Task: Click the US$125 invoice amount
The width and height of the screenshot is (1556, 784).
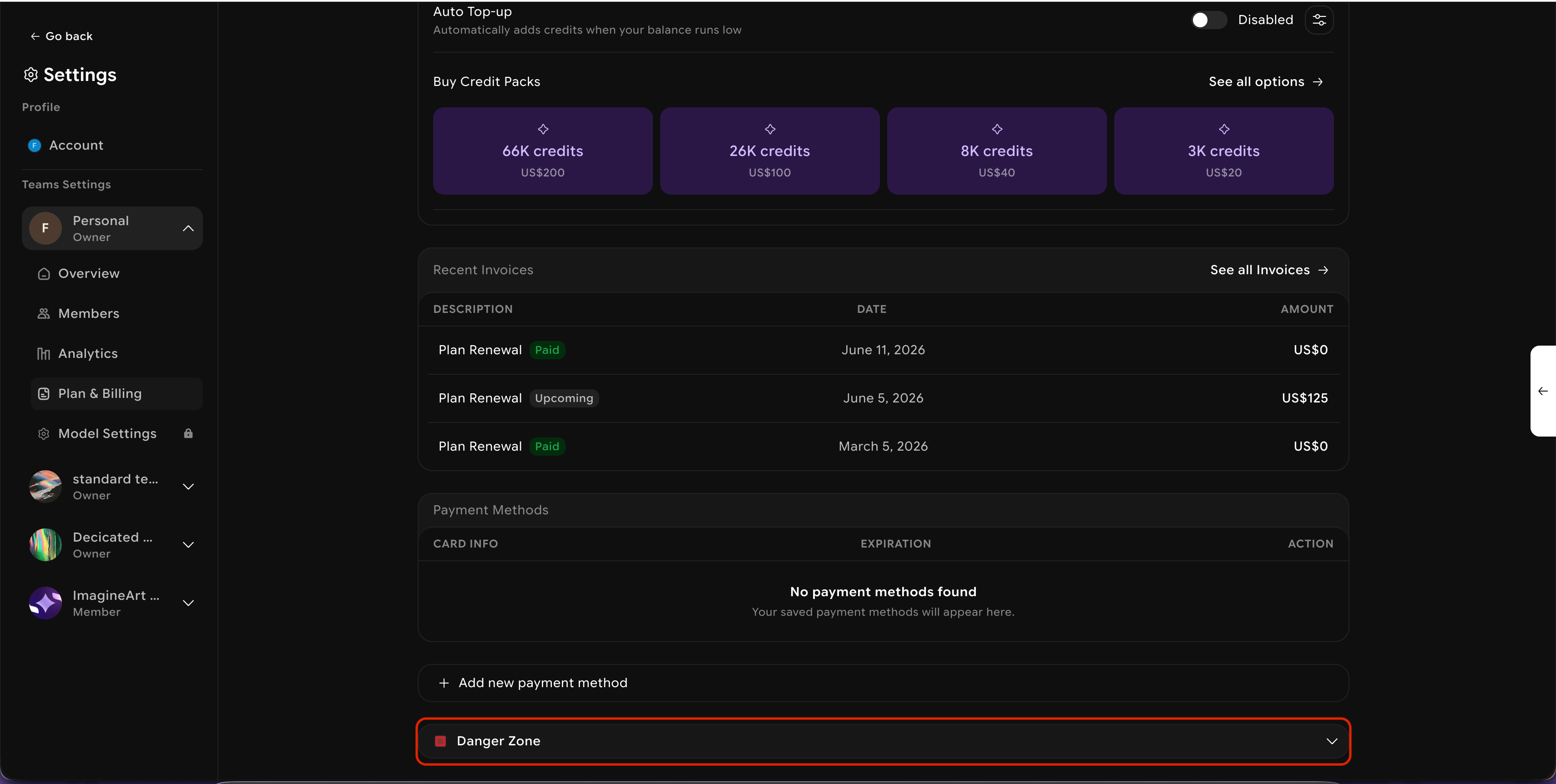Action: tap(1305, 398)
